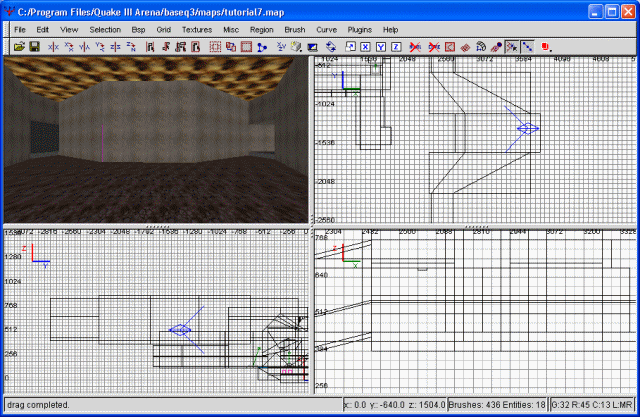
Task: Click Select Partial Tall icon
Action: [x=181, y=47]
